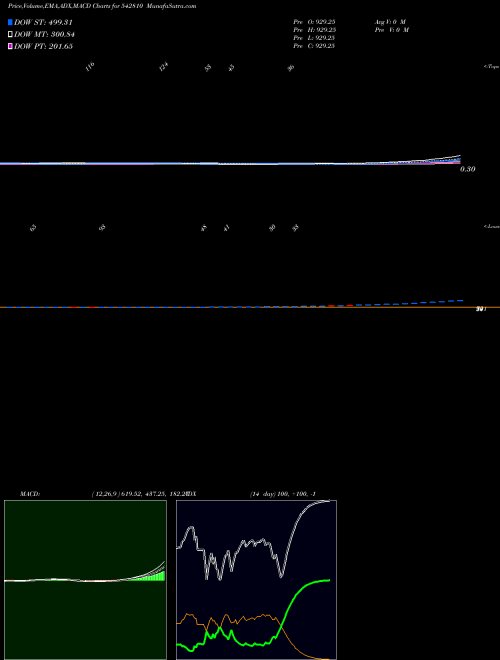
Task: Click the 116 label above the price chart
Action: [90, 67]
